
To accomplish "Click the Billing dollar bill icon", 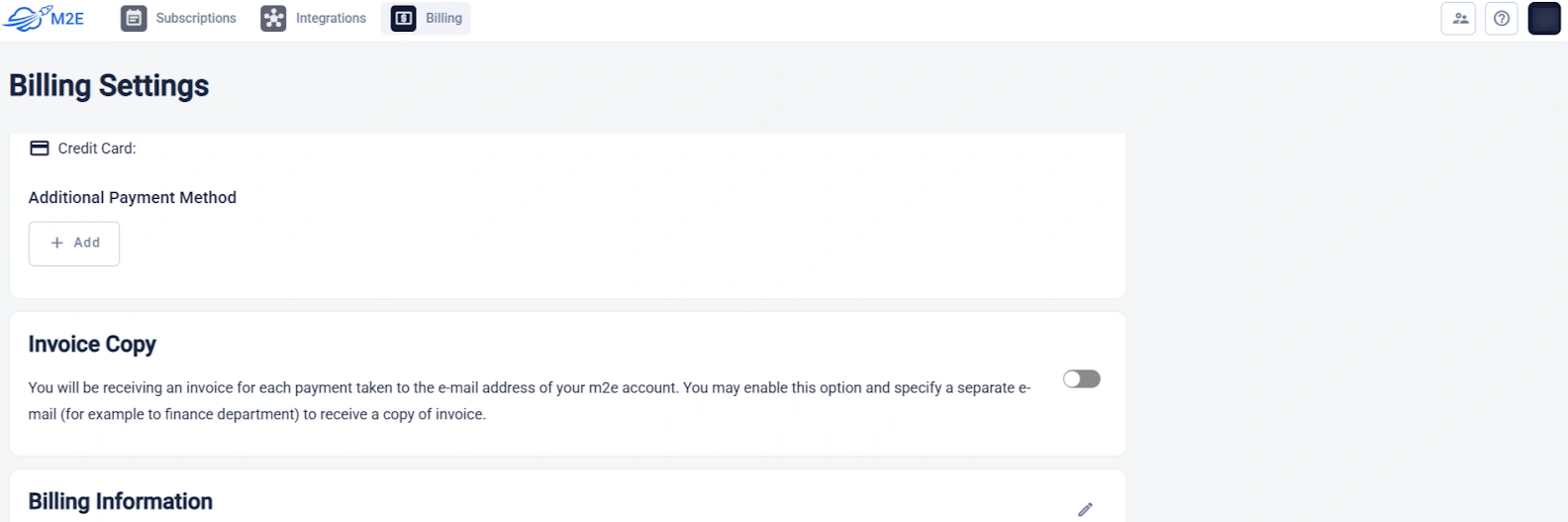I will click(x=403, y=18).
